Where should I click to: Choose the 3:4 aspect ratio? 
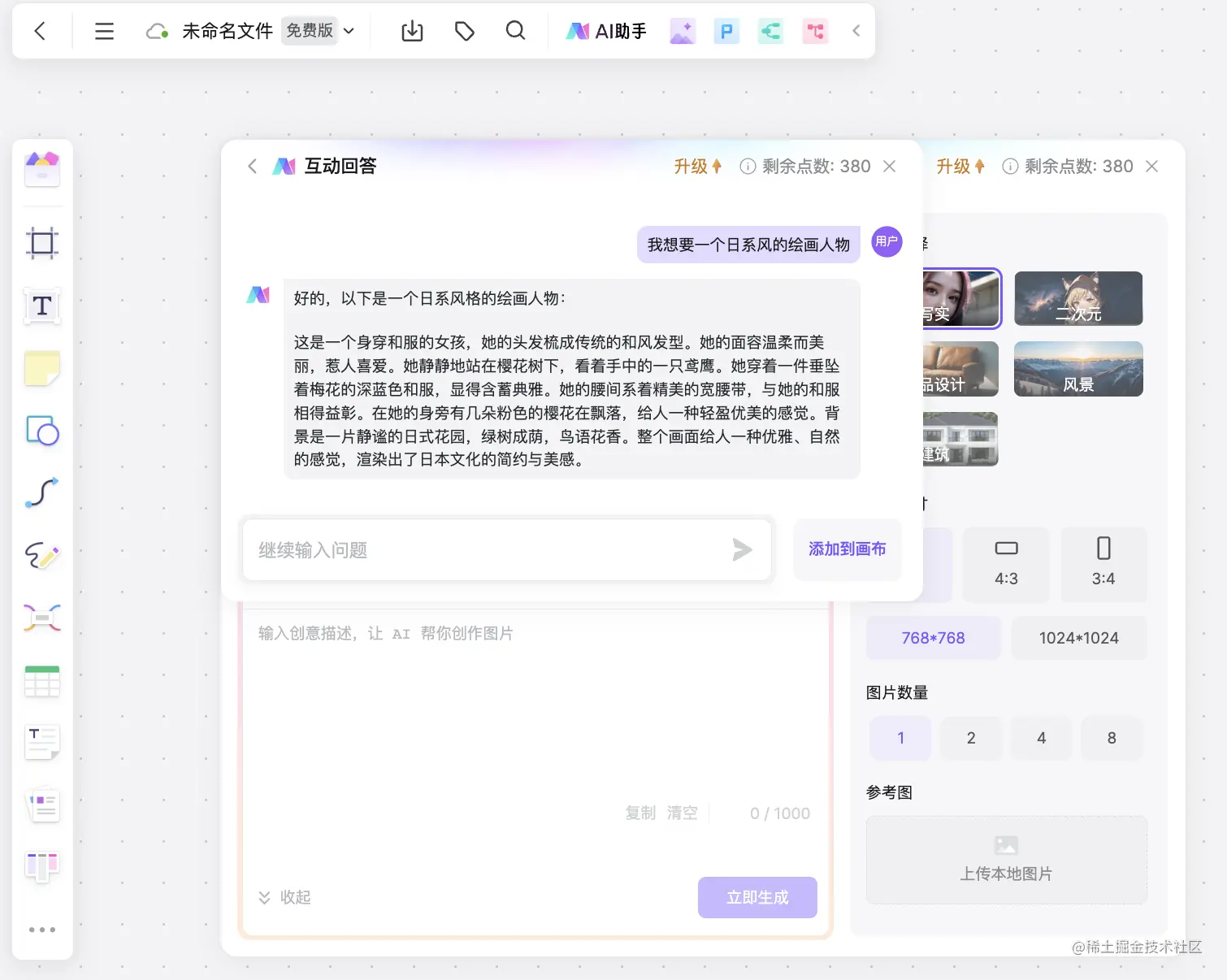1103,565
